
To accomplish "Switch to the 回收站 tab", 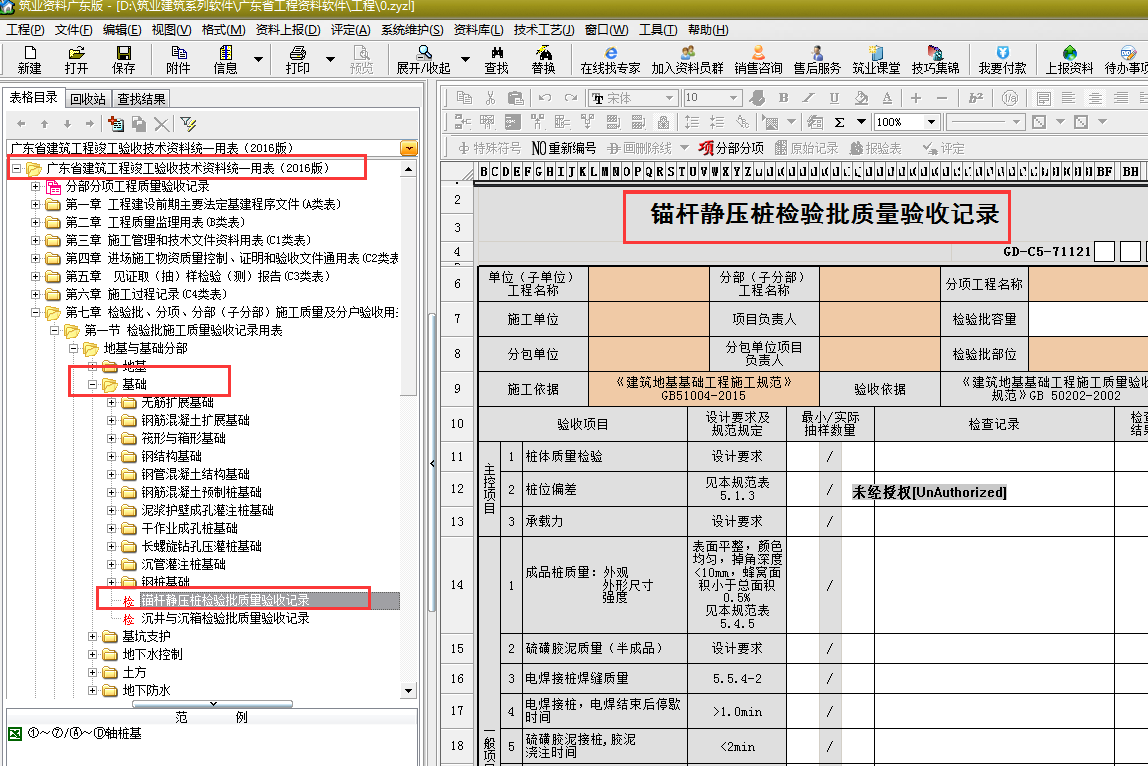I will 88,98.
